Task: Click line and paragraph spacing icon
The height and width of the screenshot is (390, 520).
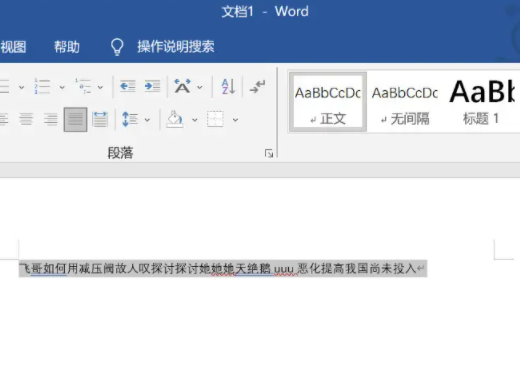Action: [130, 119]
